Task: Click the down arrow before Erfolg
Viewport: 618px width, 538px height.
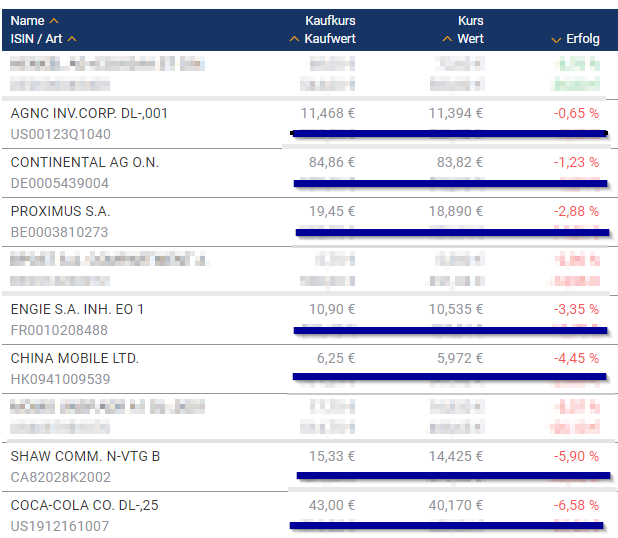Action: pos(557,39)
